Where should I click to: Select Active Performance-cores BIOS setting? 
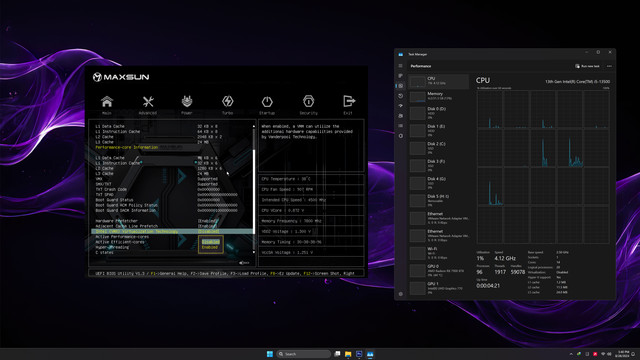tap(122, 237)
